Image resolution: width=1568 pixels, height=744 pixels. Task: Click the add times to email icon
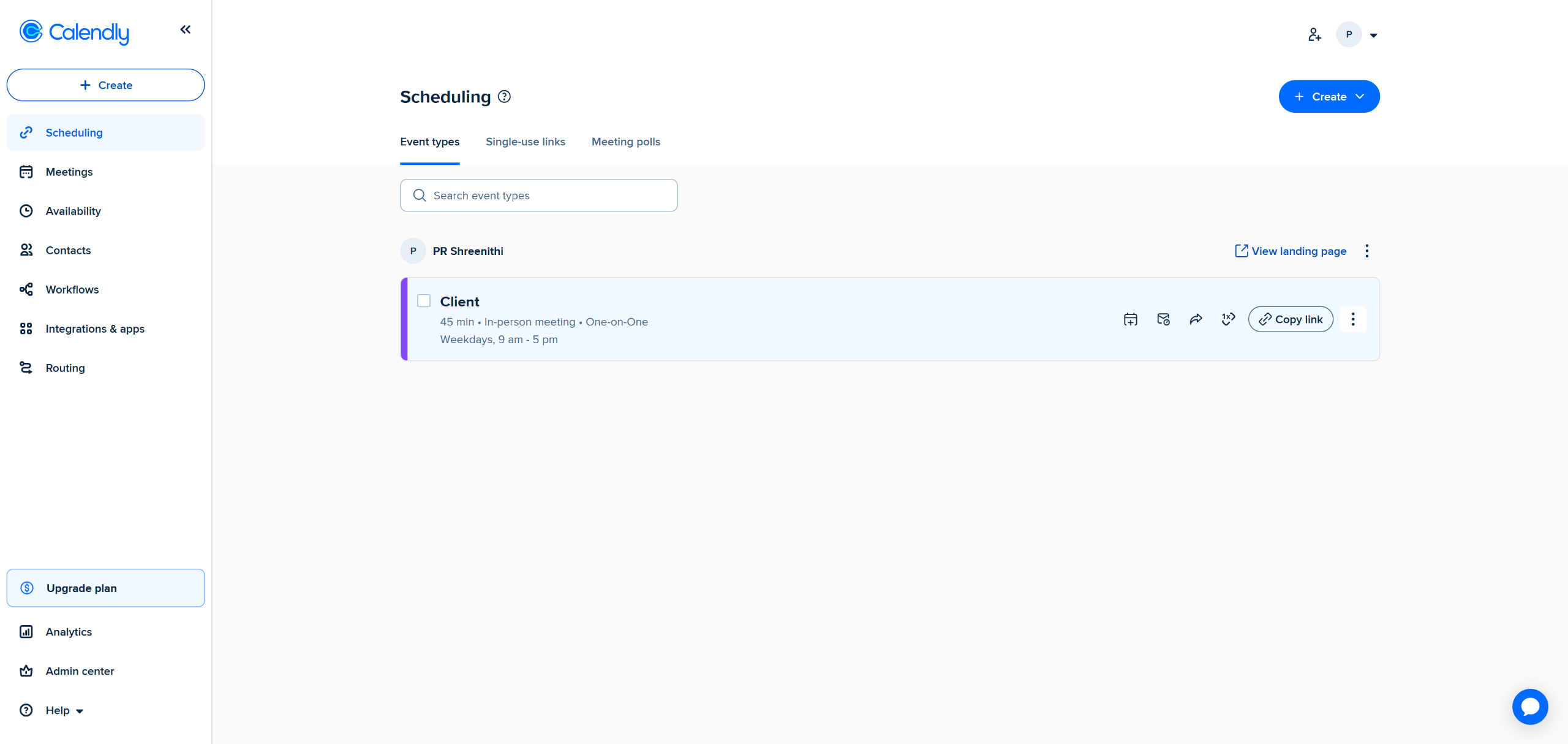[1163, 319]
